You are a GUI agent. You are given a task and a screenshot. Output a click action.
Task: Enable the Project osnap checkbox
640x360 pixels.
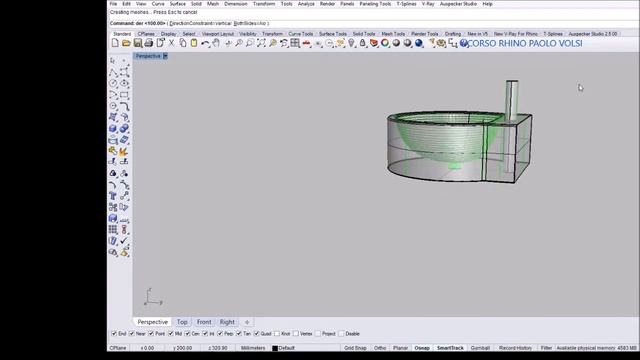click(318, 333)
